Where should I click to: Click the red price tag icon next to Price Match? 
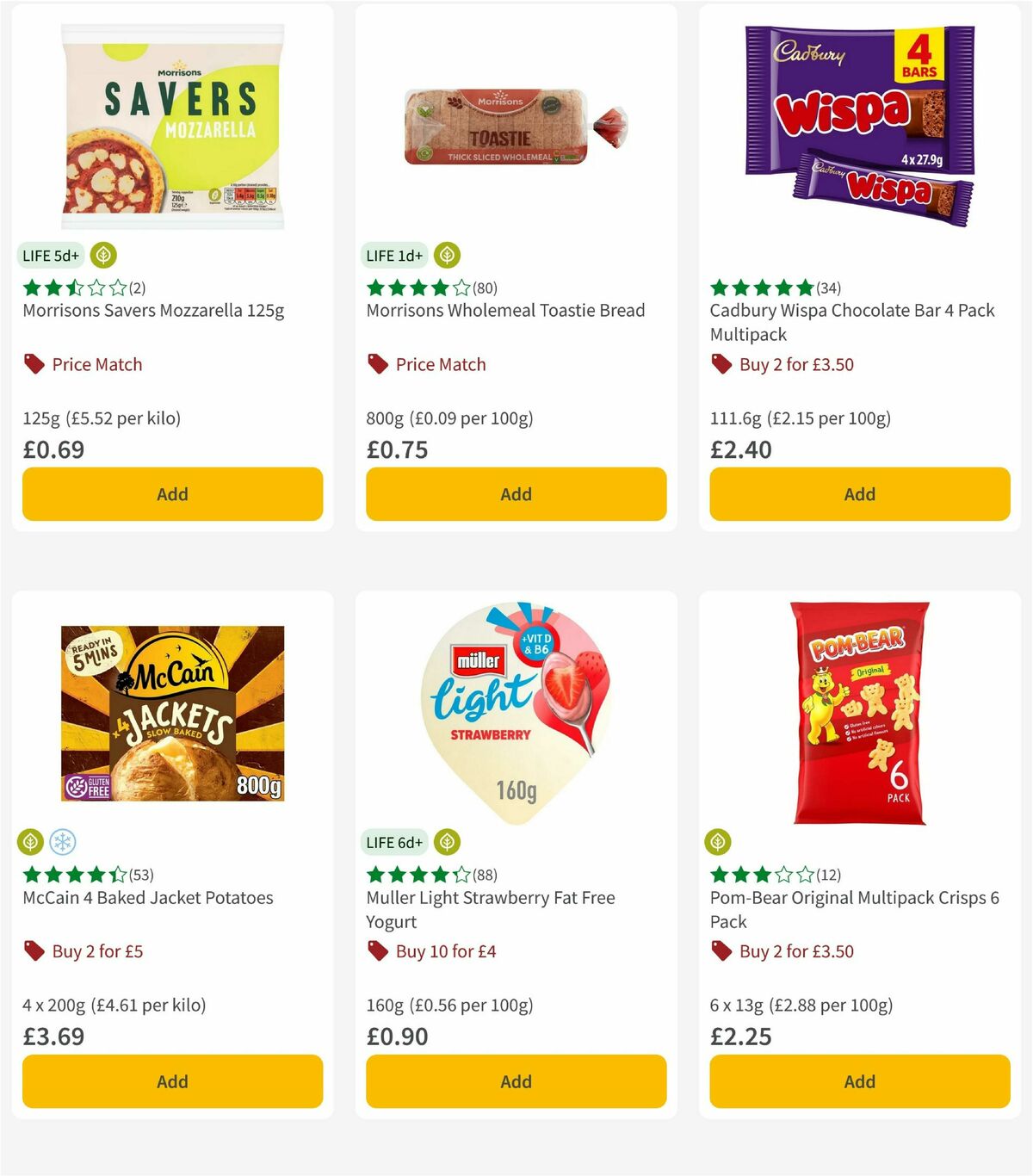pos(34,363)
